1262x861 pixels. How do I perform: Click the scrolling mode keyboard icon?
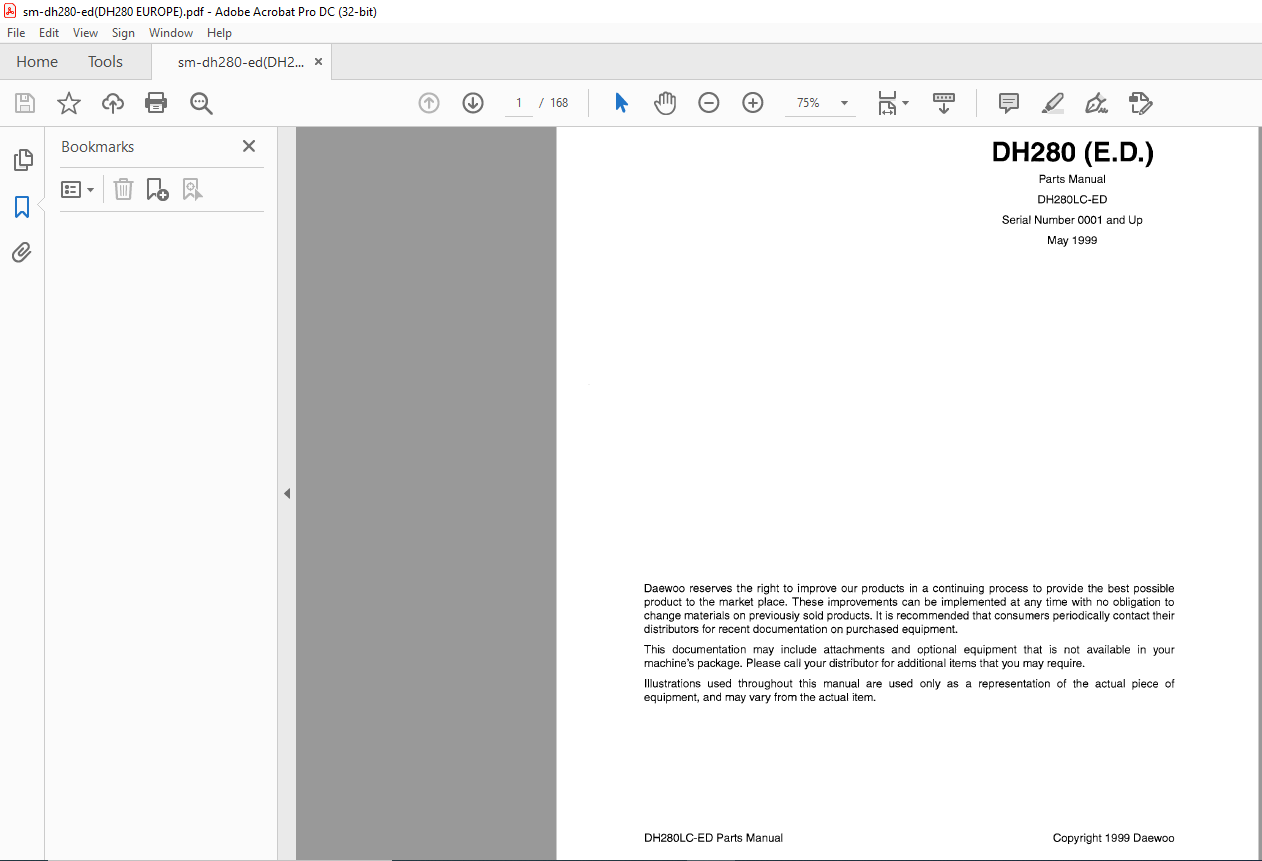point(944,103)
